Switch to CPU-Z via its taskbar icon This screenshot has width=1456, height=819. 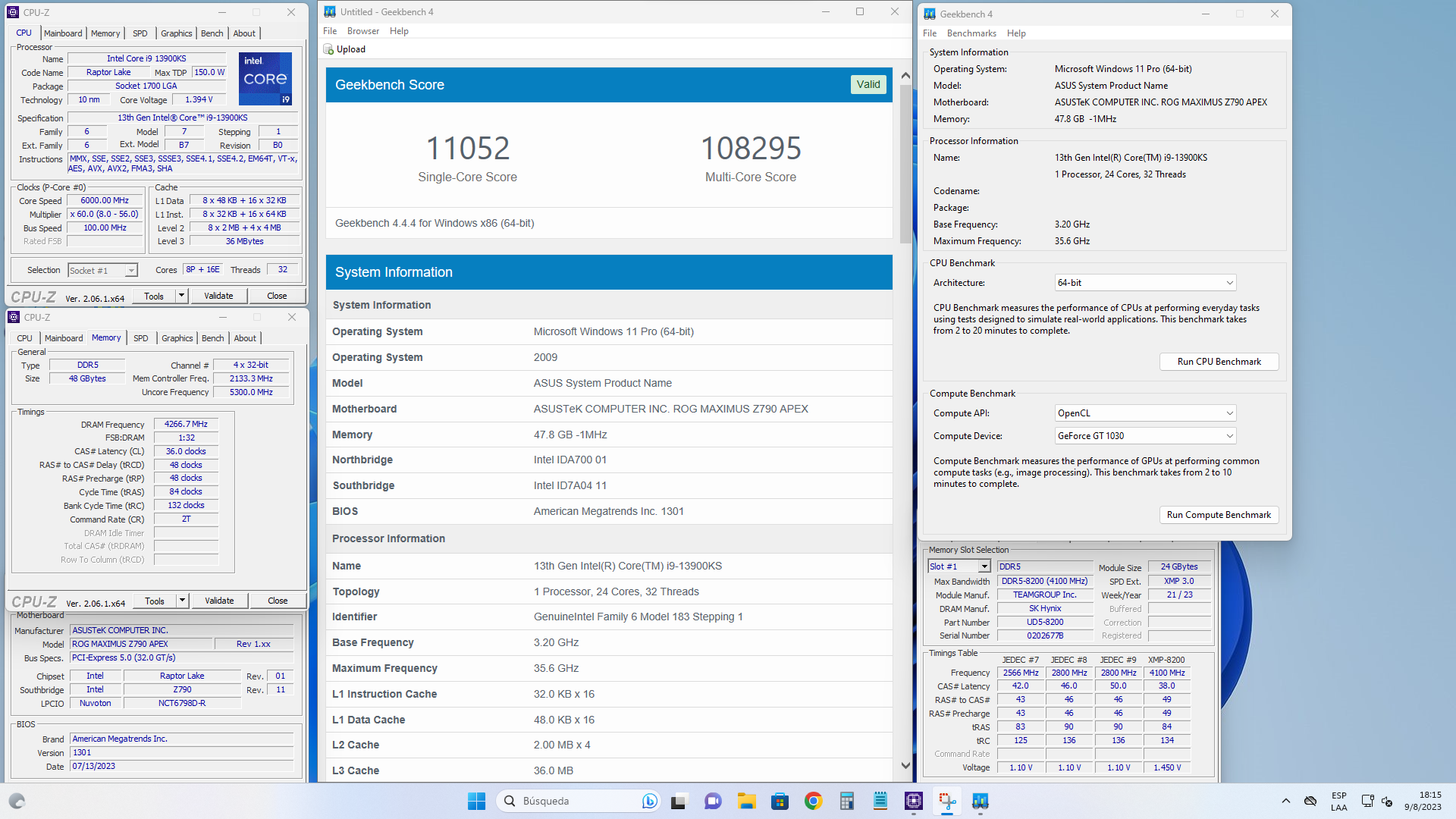point(914,801)
